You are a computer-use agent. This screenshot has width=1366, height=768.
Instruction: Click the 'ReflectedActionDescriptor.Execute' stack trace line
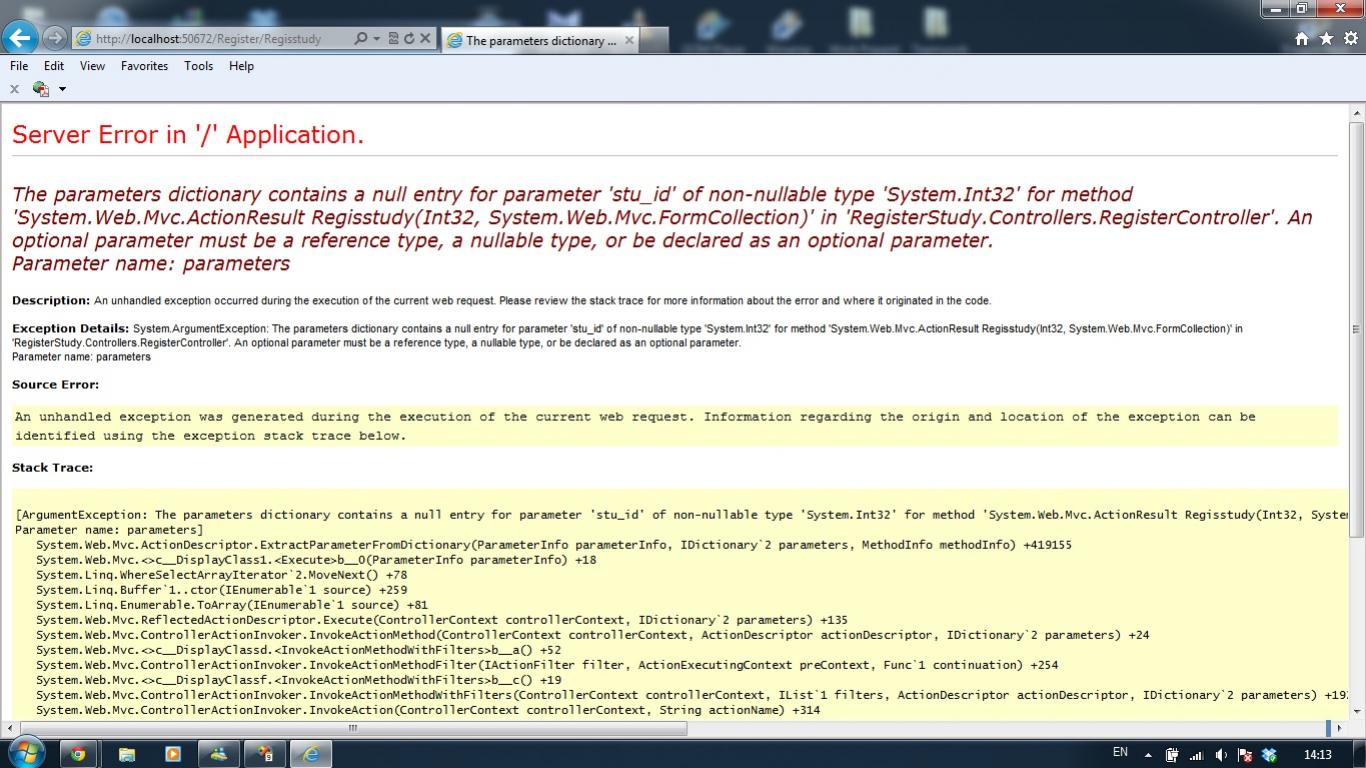(x=441, y=620)
